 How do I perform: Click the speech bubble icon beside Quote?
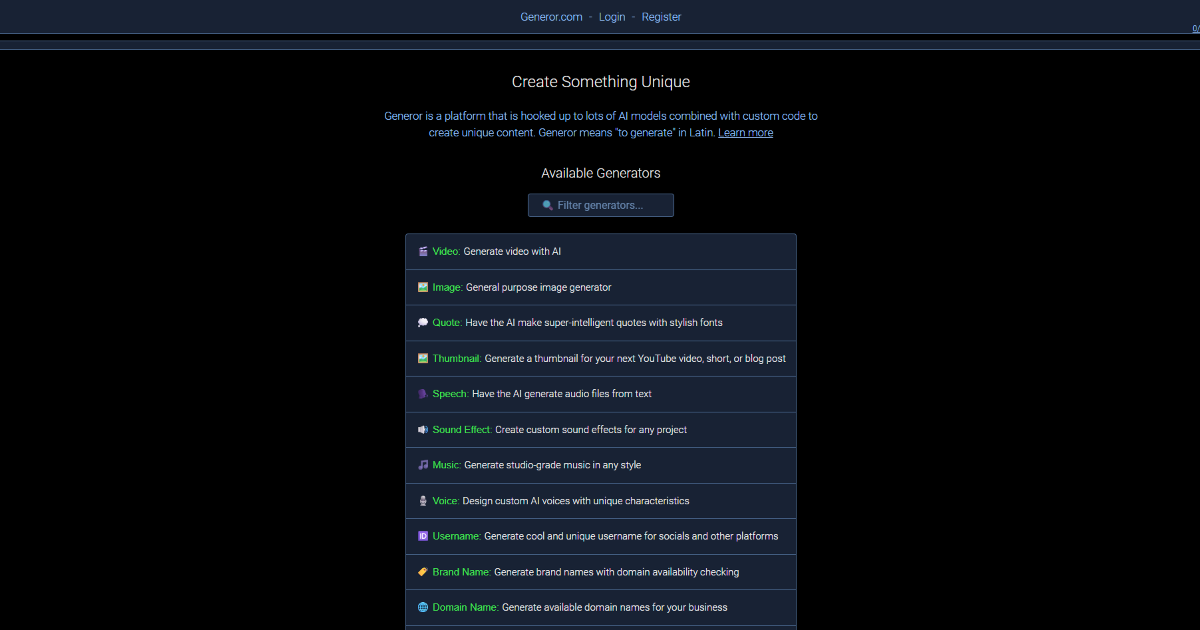[x=422, y=322]
